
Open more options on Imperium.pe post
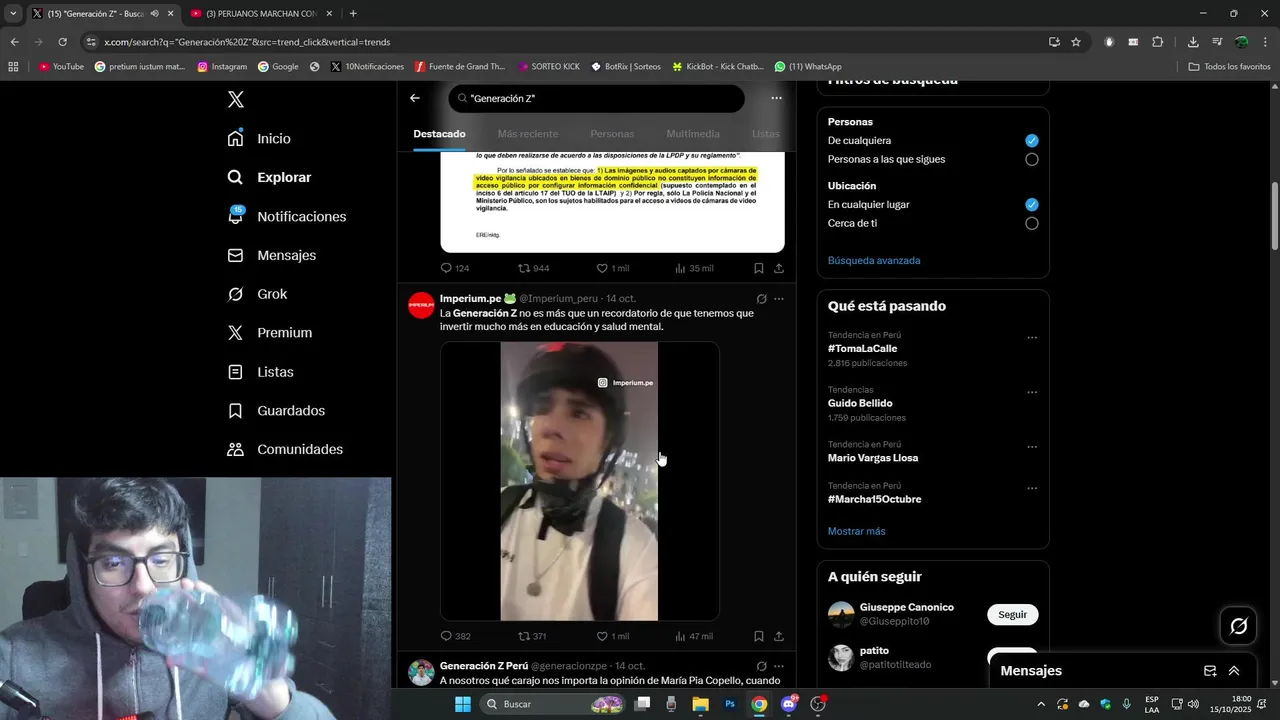coord(779,298)
